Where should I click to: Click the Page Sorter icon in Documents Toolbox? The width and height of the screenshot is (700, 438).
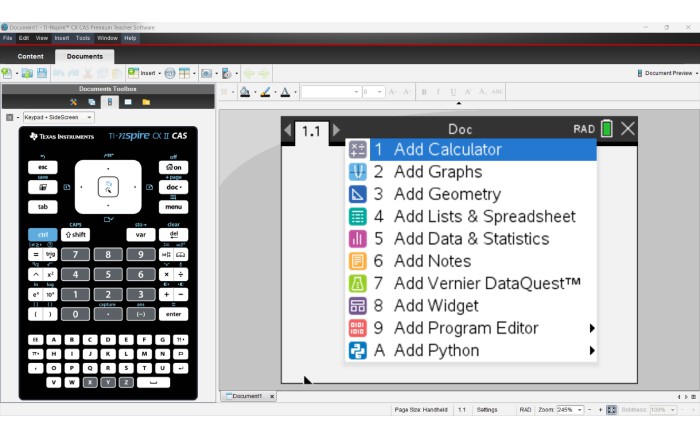click(91, 102)
